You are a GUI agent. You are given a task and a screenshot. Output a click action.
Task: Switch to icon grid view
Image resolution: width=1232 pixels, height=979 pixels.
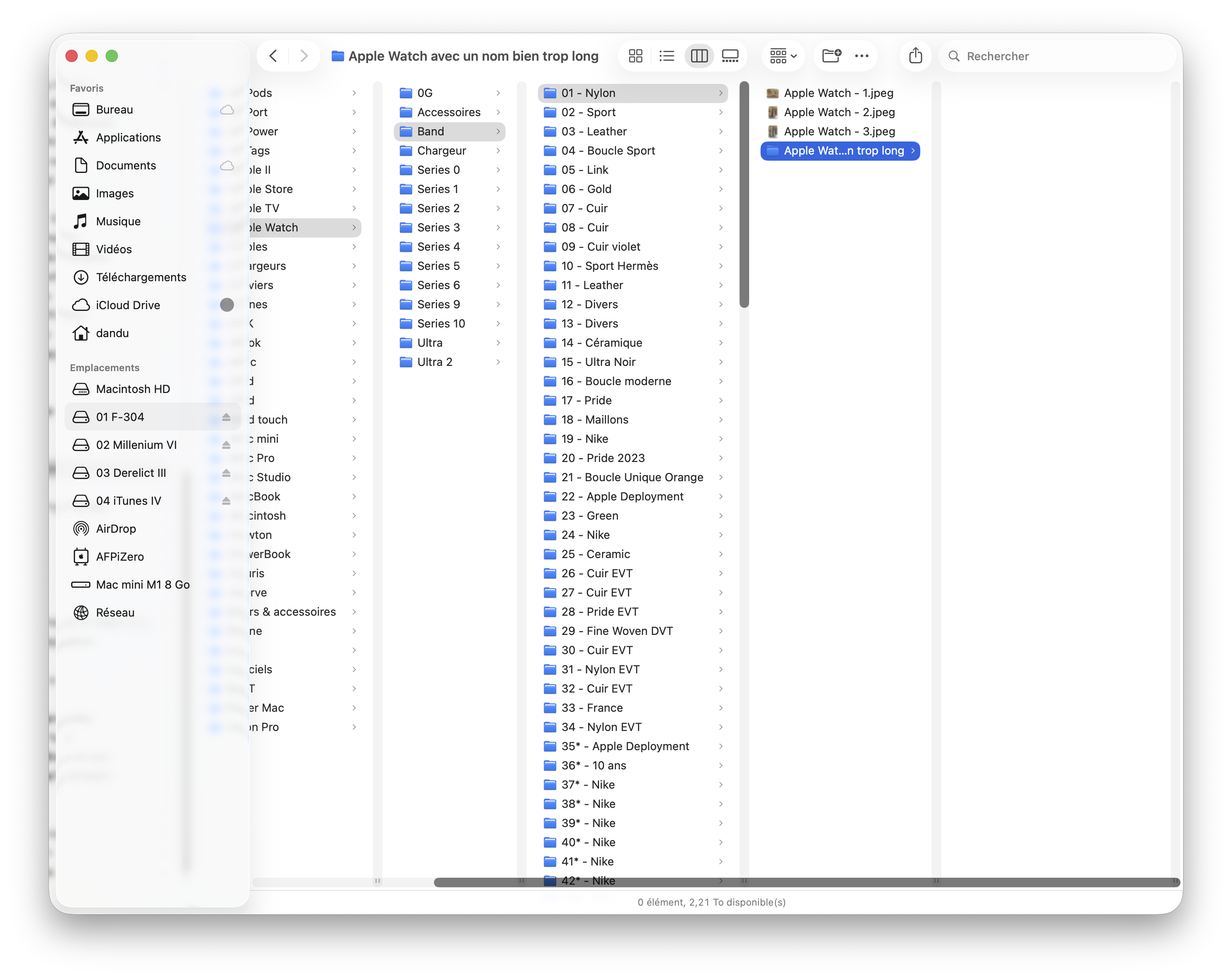pyautogui.click(x=636, y=56)
